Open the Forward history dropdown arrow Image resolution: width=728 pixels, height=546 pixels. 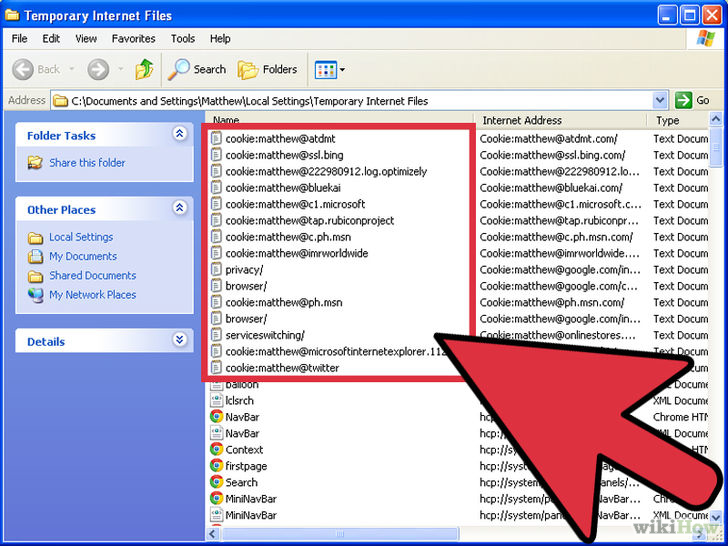coord(121,69)
